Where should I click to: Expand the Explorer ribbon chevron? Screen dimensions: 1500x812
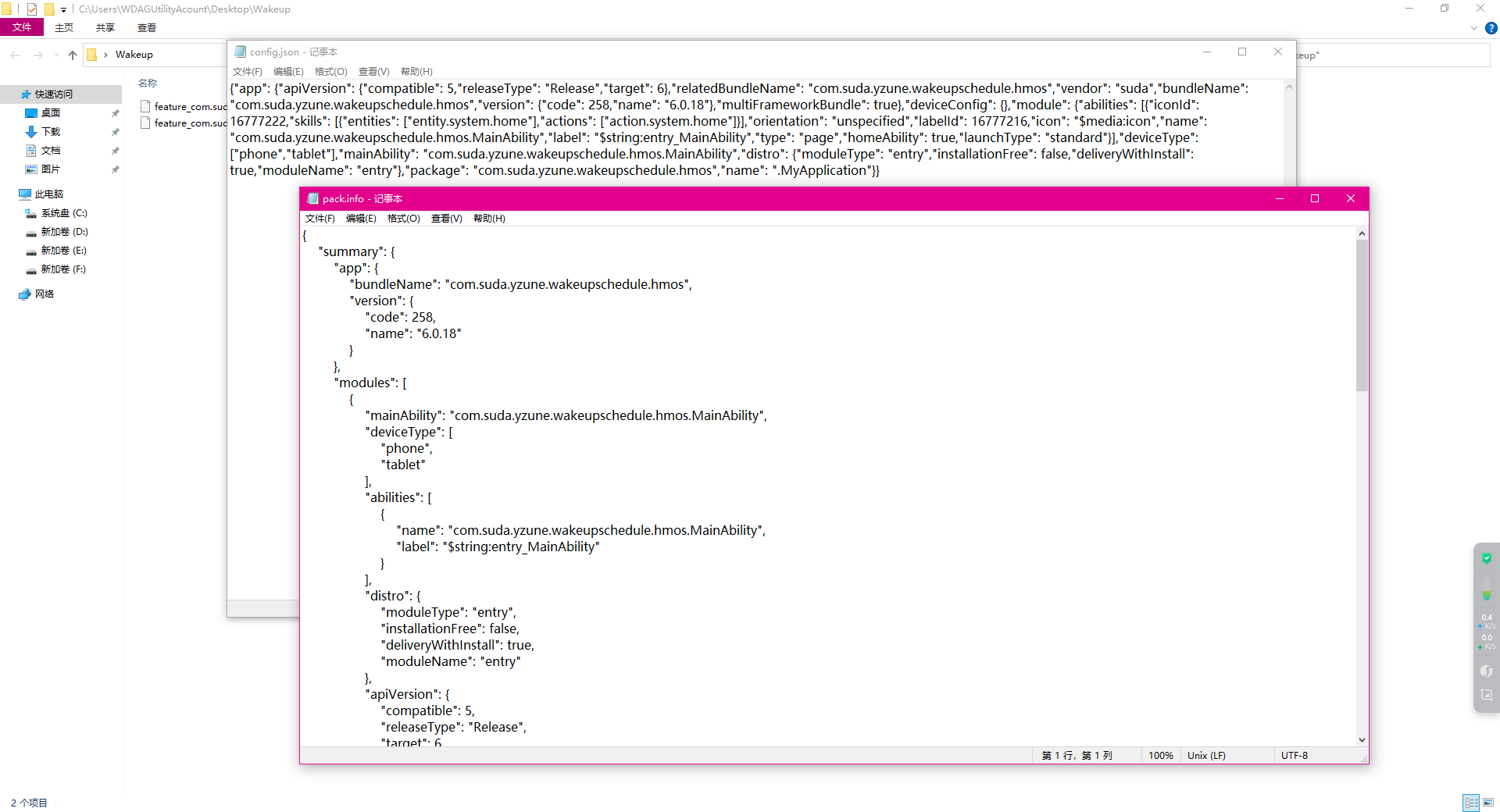tap(1474, 28)
